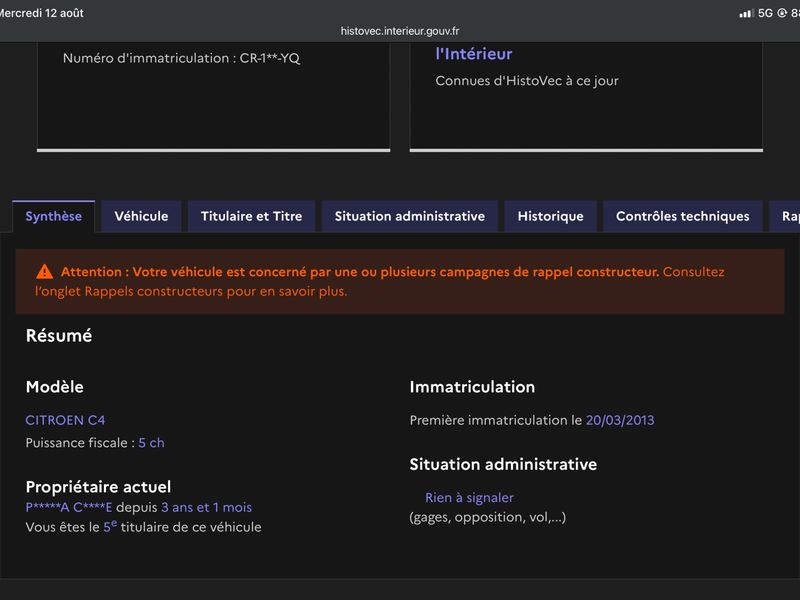The width and height of the screenshot is (800, 600).
Task: Click the Rien à signaler status
Action: [x=469, y=498]
